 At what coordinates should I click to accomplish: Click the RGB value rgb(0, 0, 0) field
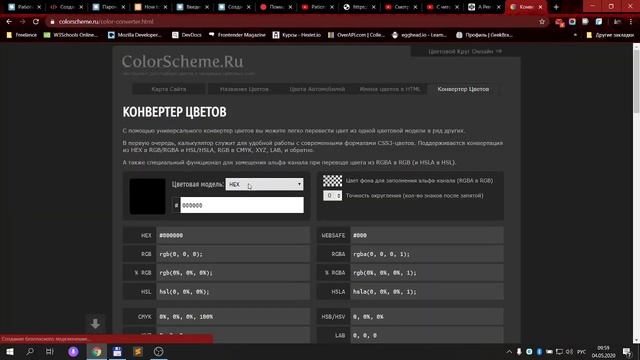(x=233, y=254)
